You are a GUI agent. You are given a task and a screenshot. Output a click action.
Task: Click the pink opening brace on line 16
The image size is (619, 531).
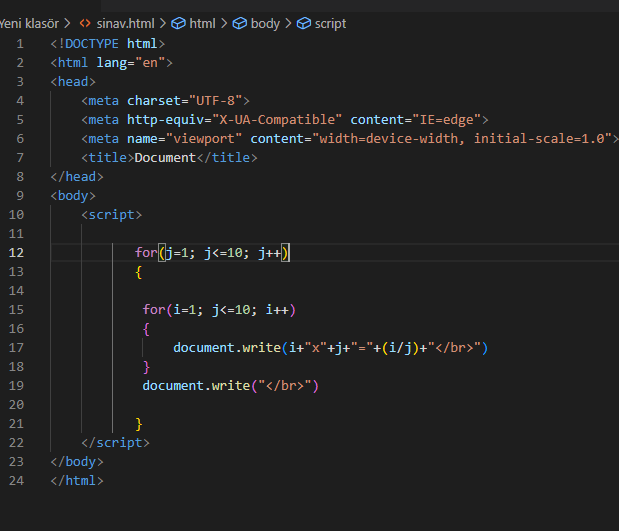point(146,329)
